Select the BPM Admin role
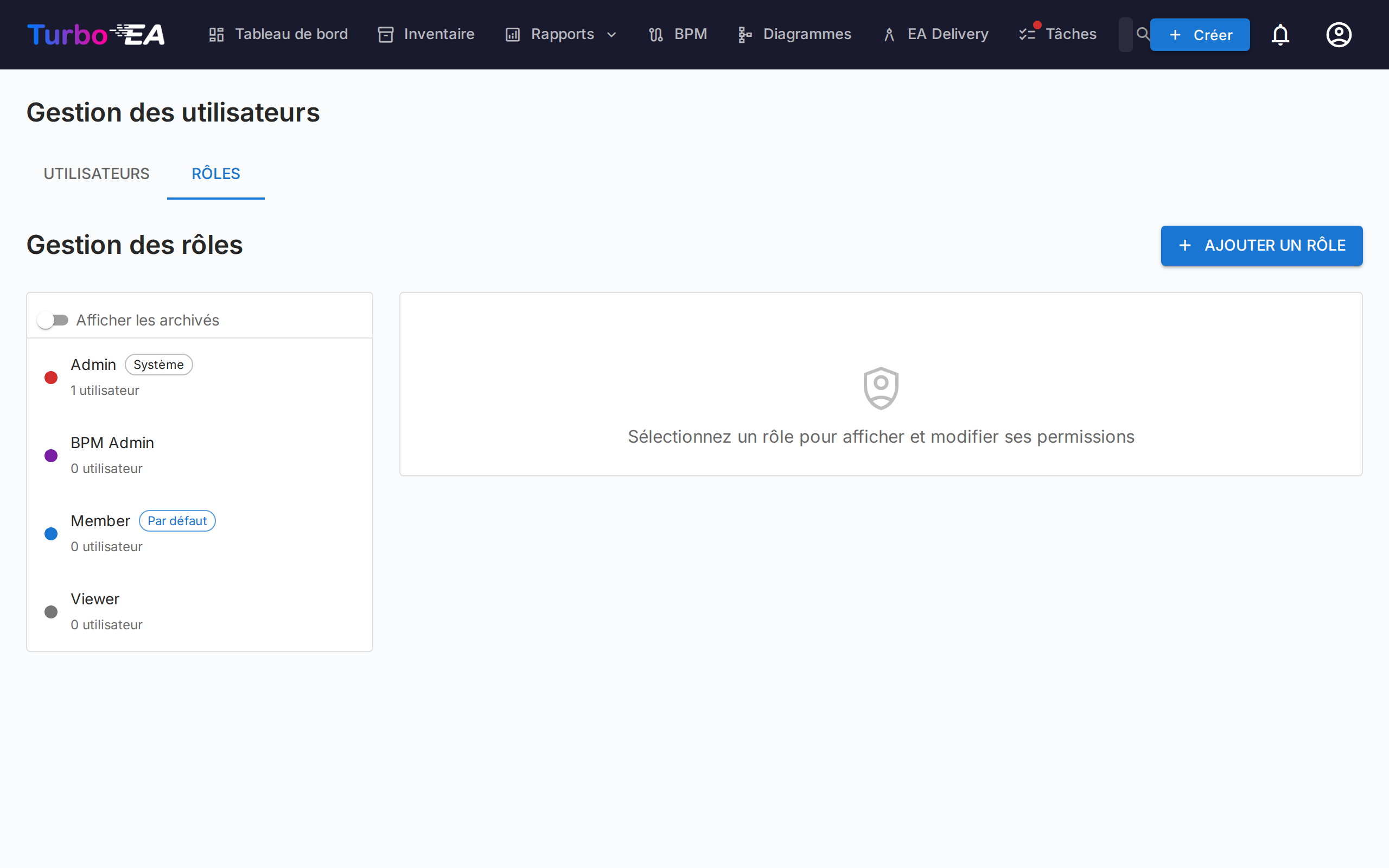Image resolution: width=1389 pixels, height=868 pixels. [112, 443]
